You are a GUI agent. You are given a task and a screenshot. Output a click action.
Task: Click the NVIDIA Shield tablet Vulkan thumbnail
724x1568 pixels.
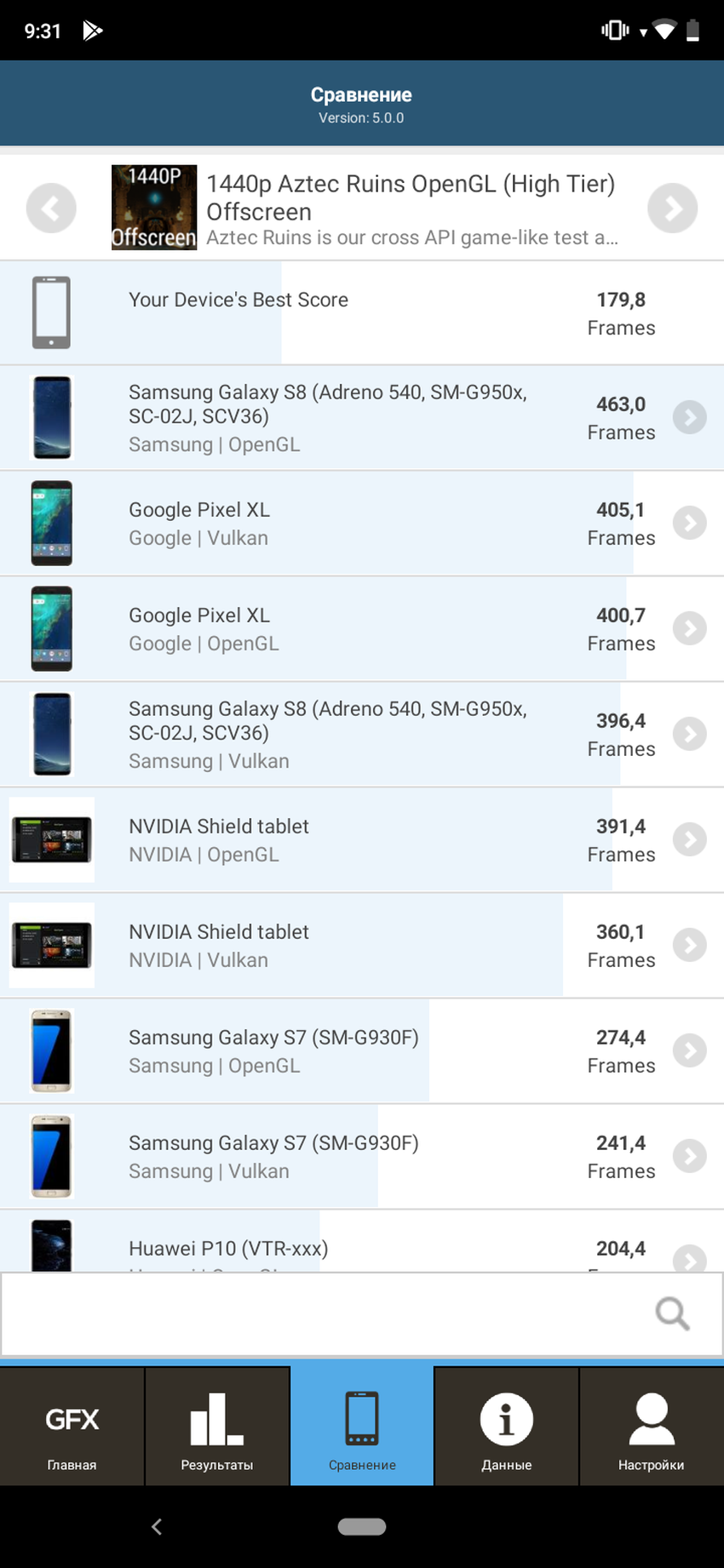point(52,945)
